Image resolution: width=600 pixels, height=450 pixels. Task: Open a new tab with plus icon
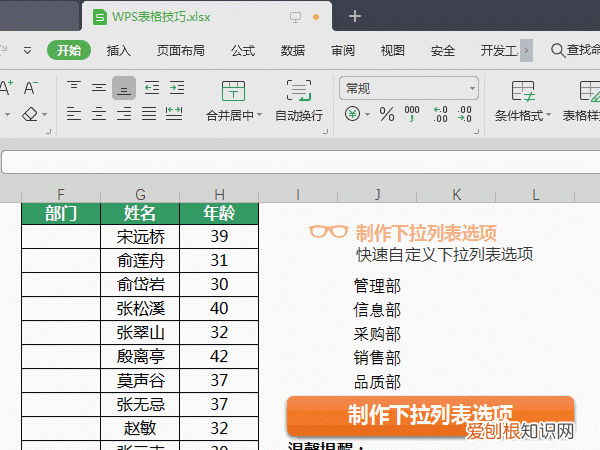tap(355, 16)
